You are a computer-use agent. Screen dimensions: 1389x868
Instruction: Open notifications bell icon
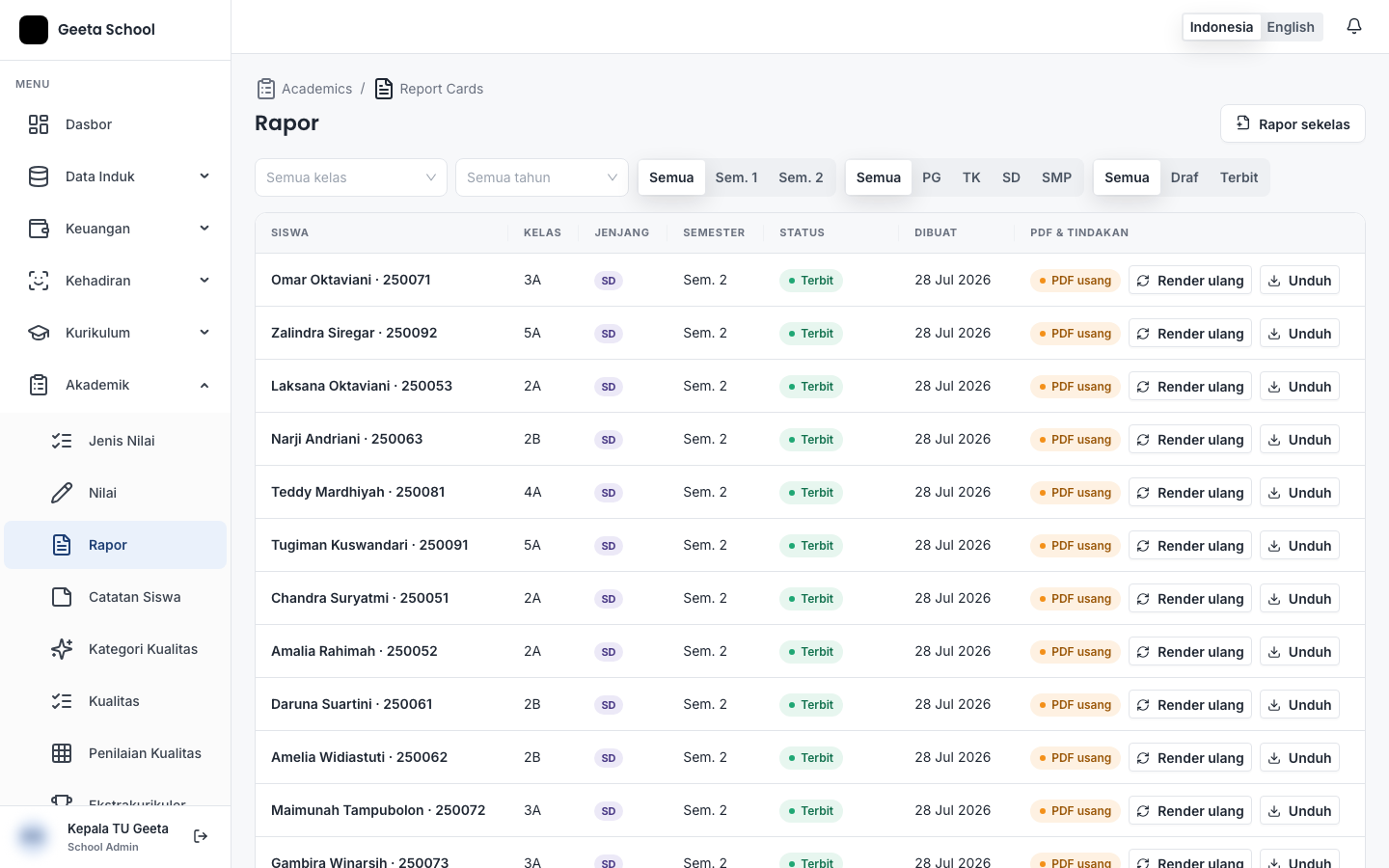tap(1354, 27)
